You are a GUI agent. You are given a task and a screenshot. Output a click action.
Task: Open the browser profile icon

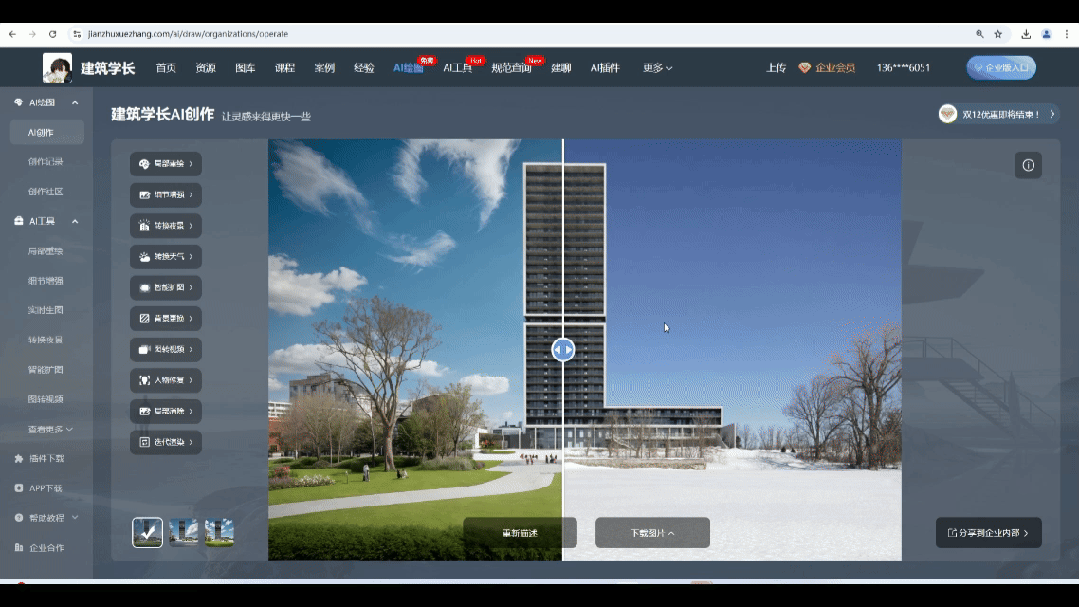[1047, 34]
